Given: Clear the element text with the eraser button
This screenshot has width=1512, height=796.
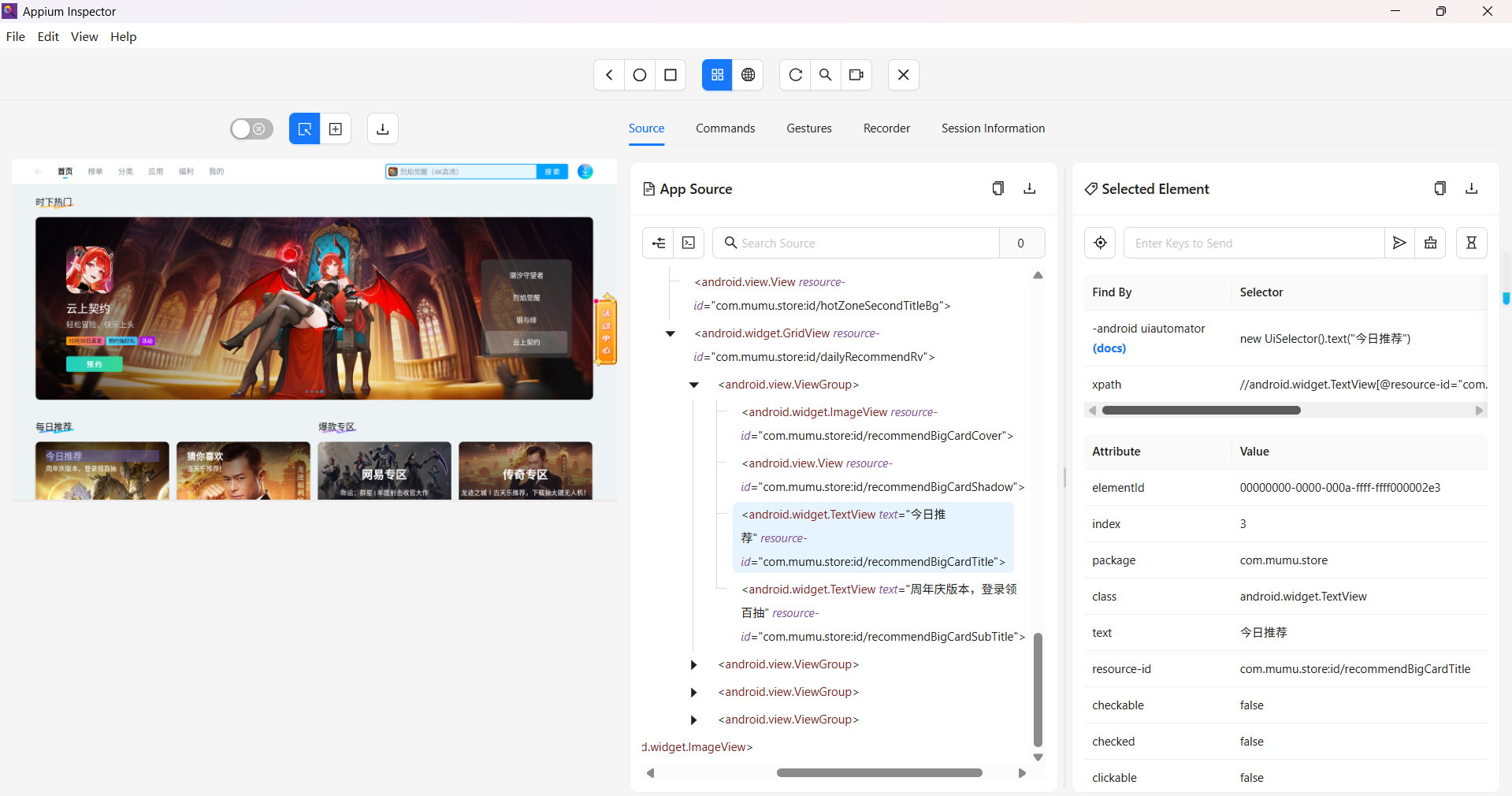Looking at the screenshot, I should [1430, 243].
